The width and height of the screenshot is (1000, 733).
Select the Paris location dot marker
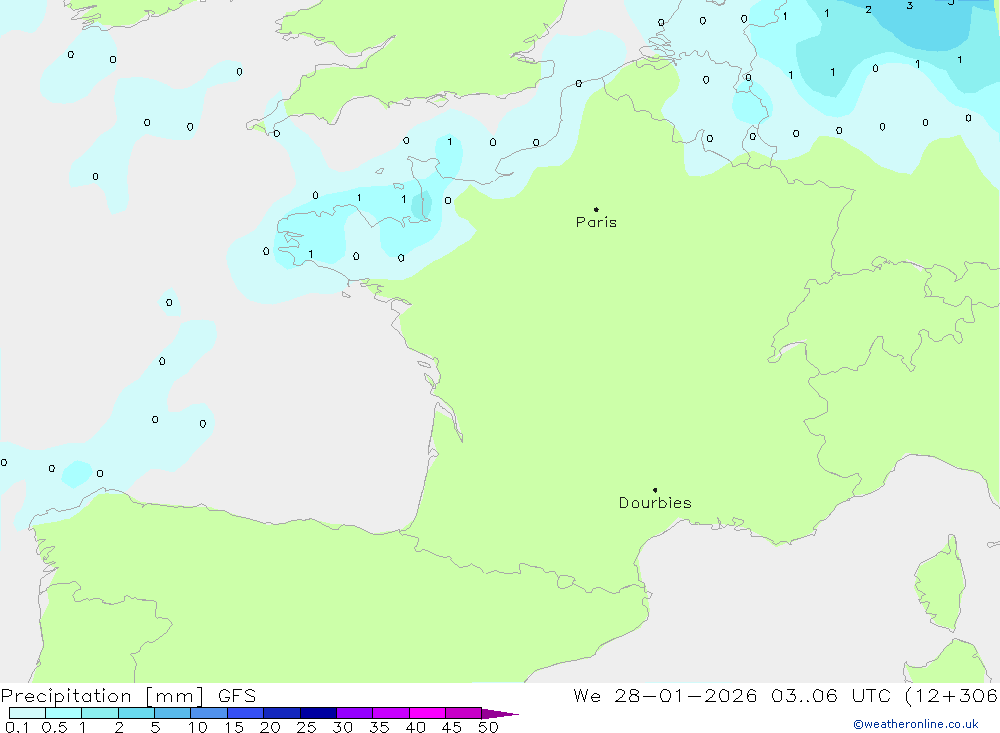click(596, 209)
